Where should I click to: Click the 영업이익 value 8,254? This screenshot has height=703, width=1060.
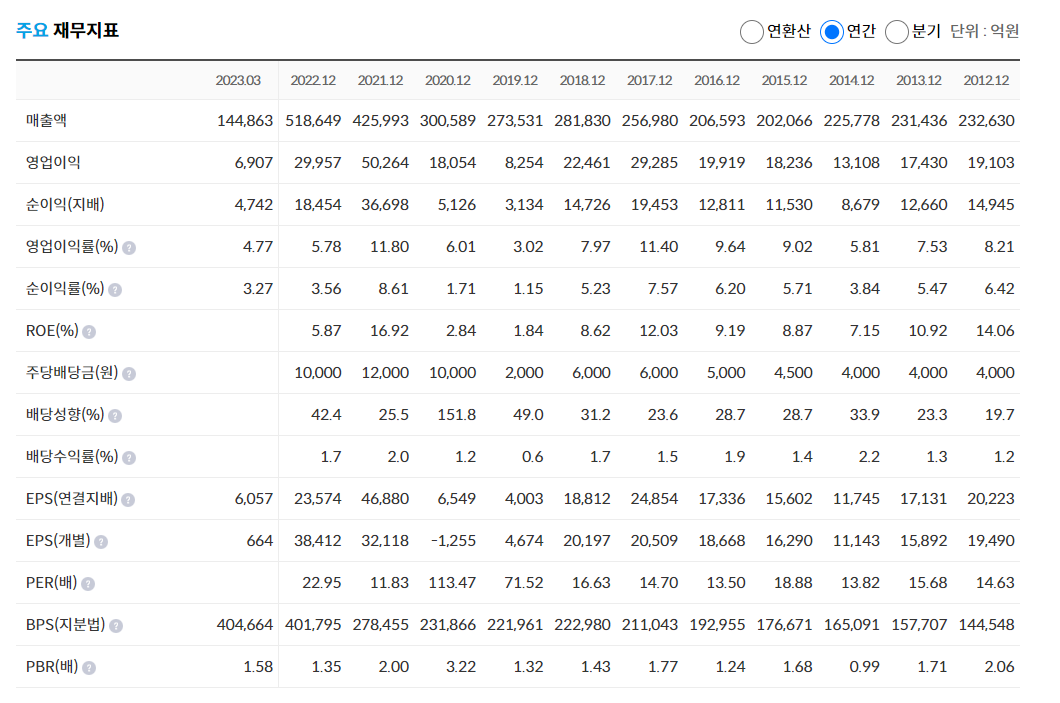[x=524, y=162]
